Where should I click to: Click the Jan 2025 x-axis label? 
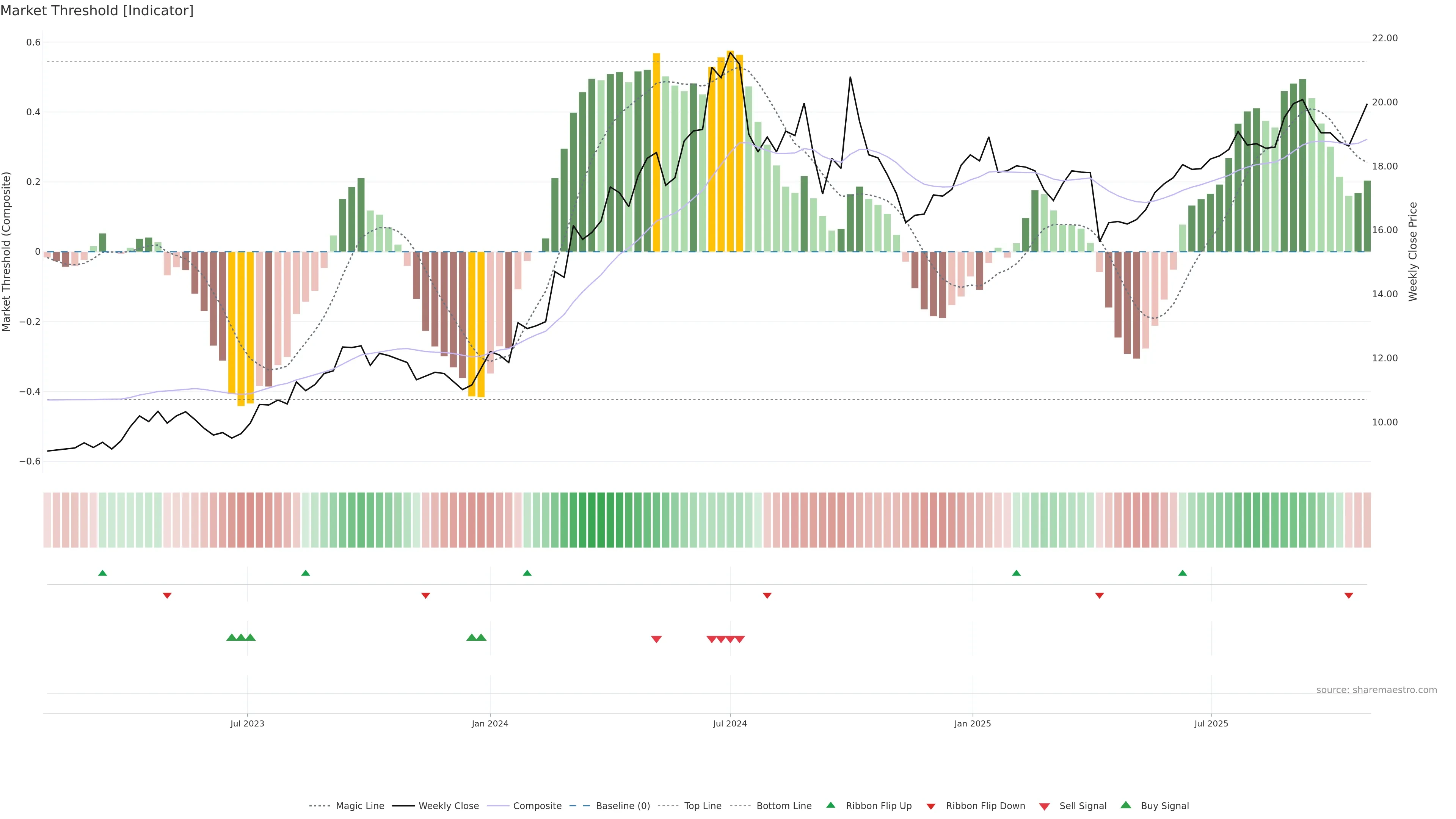coord(972,723)
